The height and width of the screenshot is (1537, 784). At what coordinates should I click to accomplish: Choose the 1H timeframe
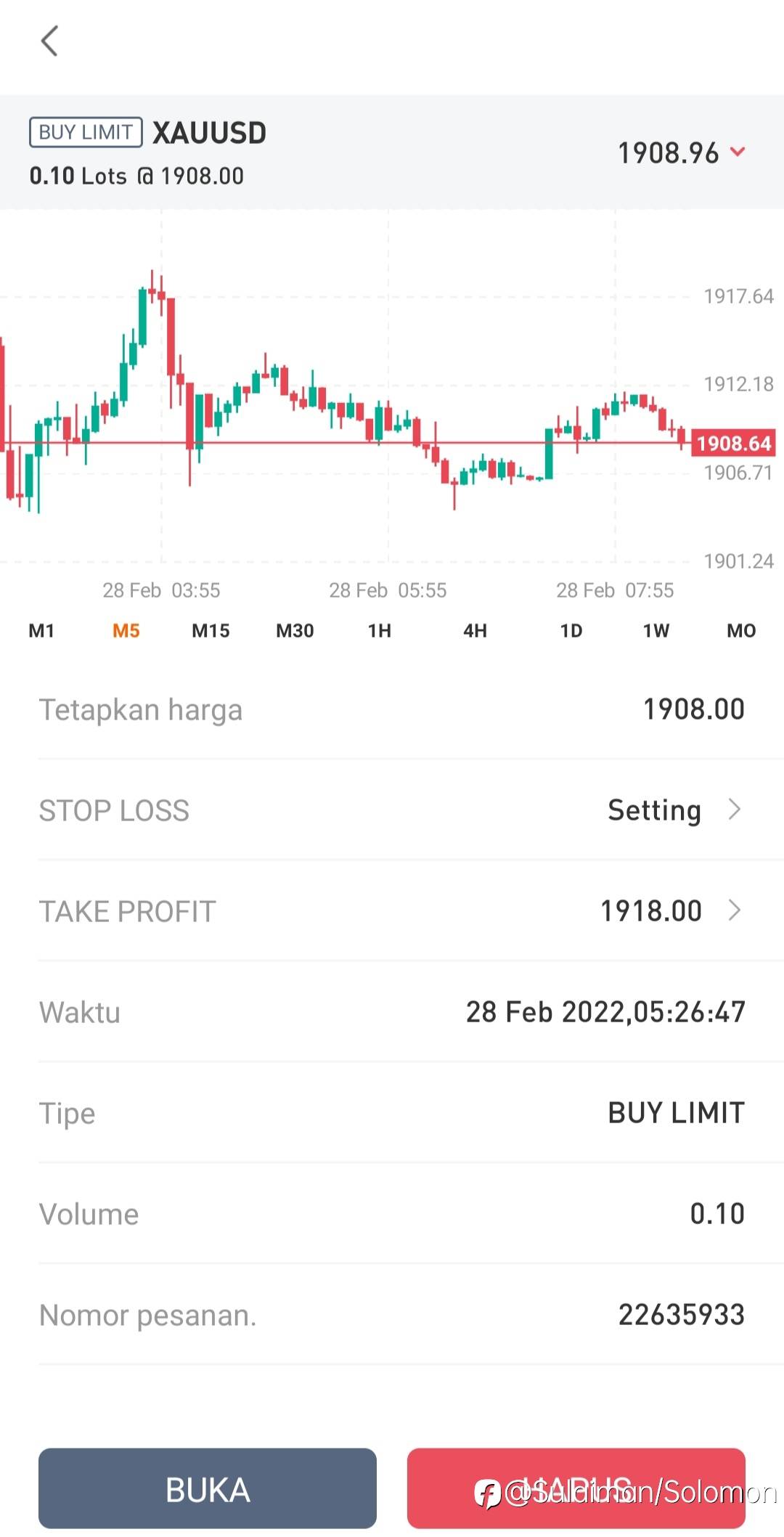(x=380, y=630)
